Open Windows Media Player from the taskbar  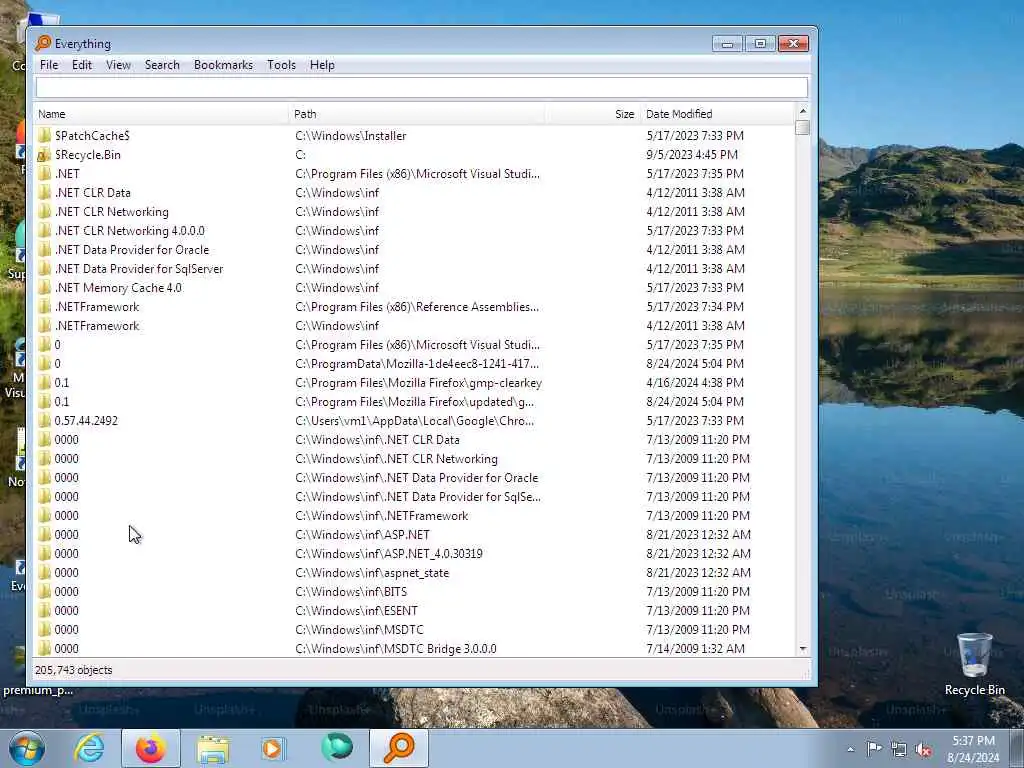point(272,748)
